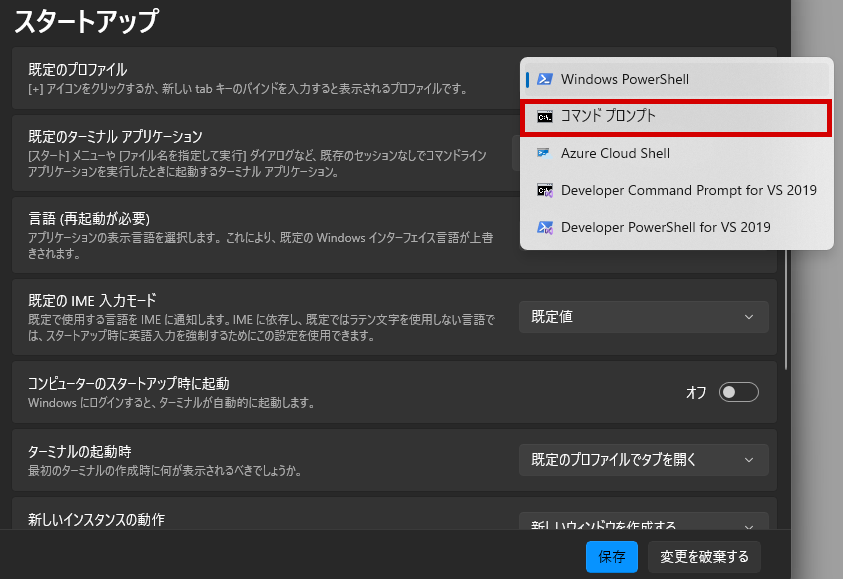Click the Command Prompt icon in dropdown list
843x579 pixels.
pos(545,116)
